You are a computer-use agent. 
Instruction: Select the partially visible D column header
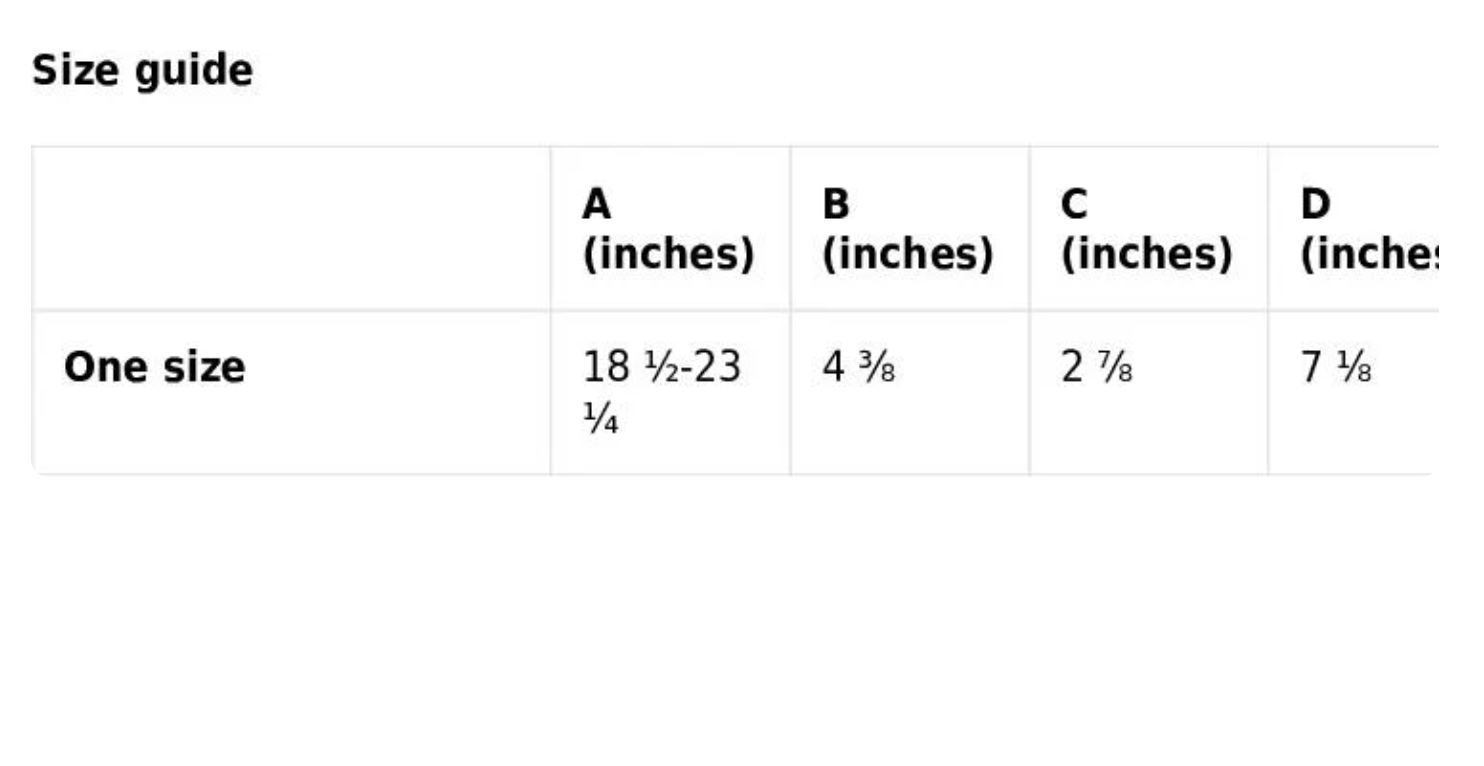1367,229
